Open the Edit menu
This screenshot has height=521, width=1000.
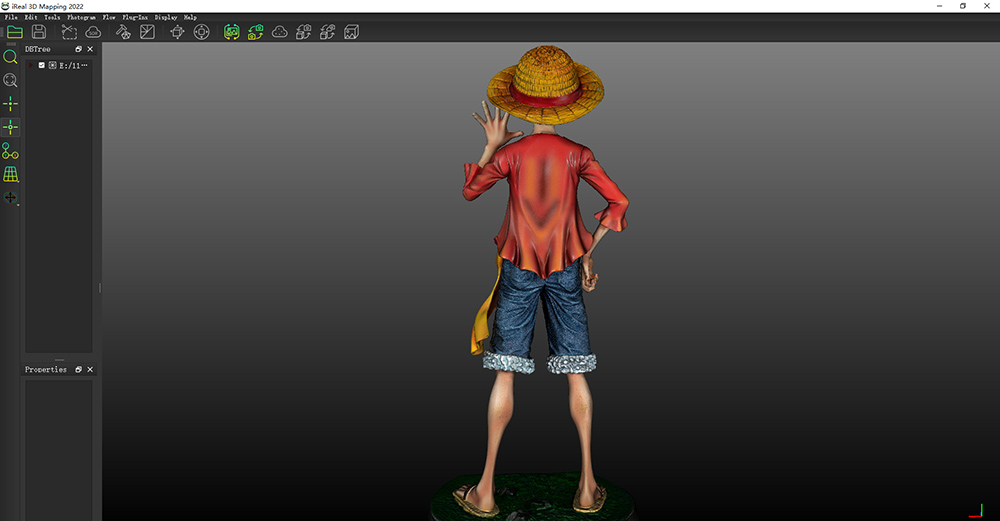[x=31, y=17]
